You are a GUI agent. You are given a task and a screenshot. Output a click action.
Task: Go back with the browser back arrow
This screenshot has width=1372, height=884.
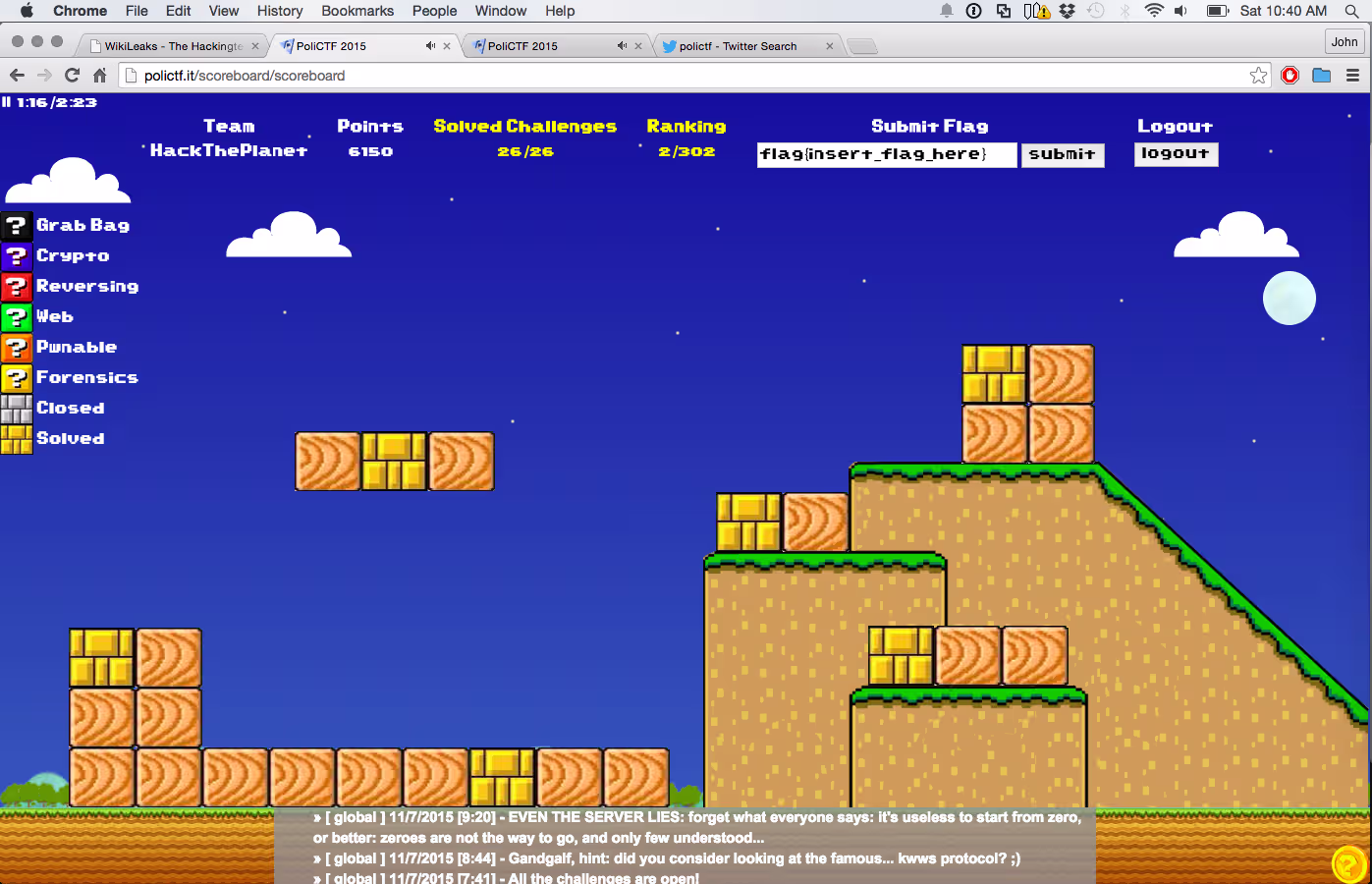[x=17, y=76]
